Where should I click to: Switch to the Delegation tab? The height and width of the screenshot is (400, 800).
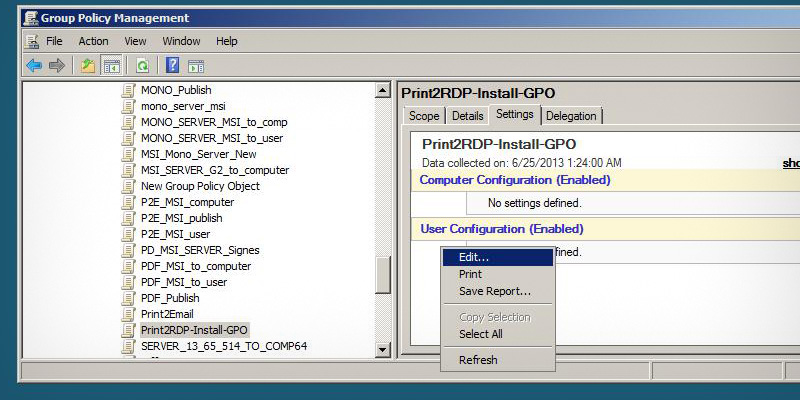point(571,116)
